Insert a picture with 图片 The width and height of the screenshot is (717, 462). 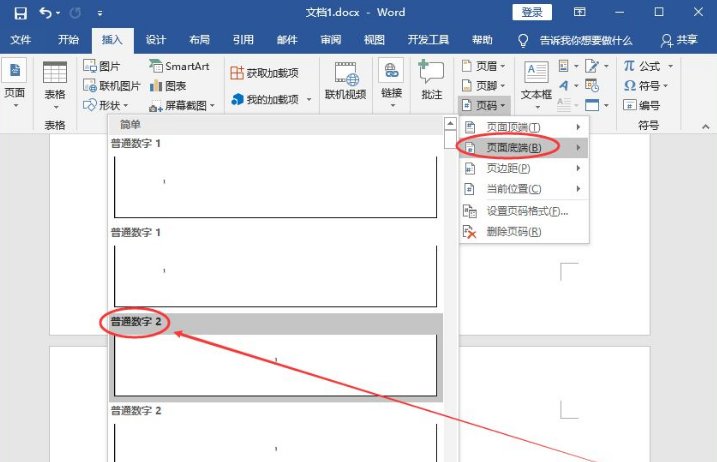click(x=102, y=66)
